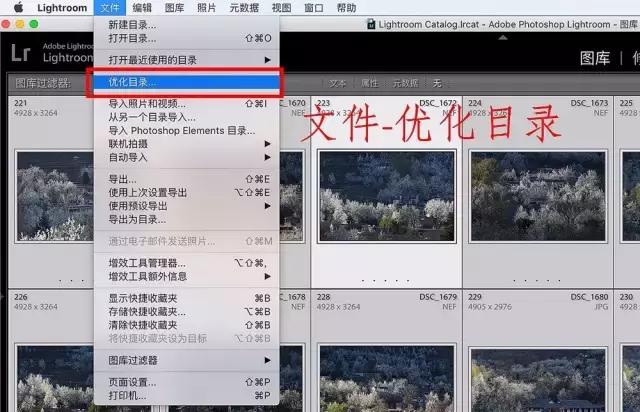Choose 打印机... from the menu
Screen dimensions: 640x412
pyautogui.click(x=187, y=395)
